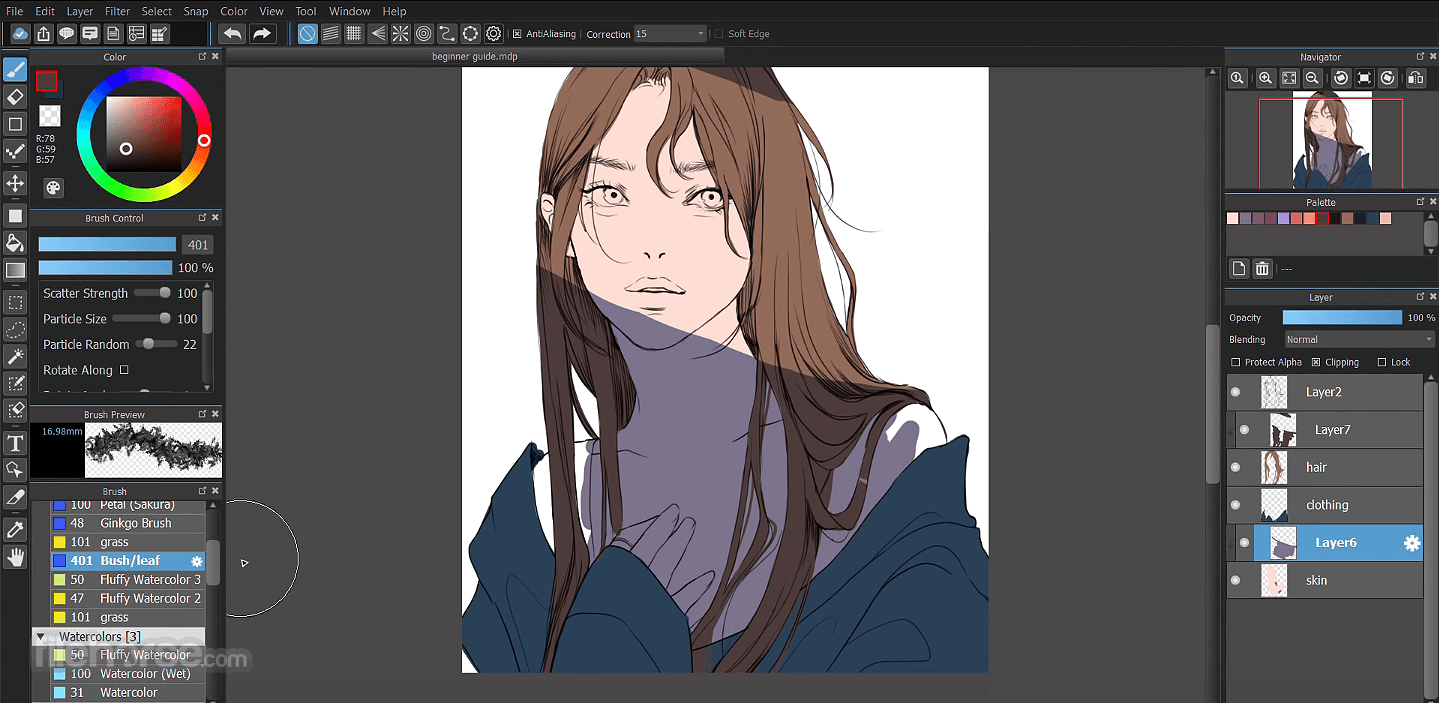The width and height of the screenshot is (1439, 703).
Task: Open the cloud save icon
Action: pyautogui.click(x=20, y=34)
